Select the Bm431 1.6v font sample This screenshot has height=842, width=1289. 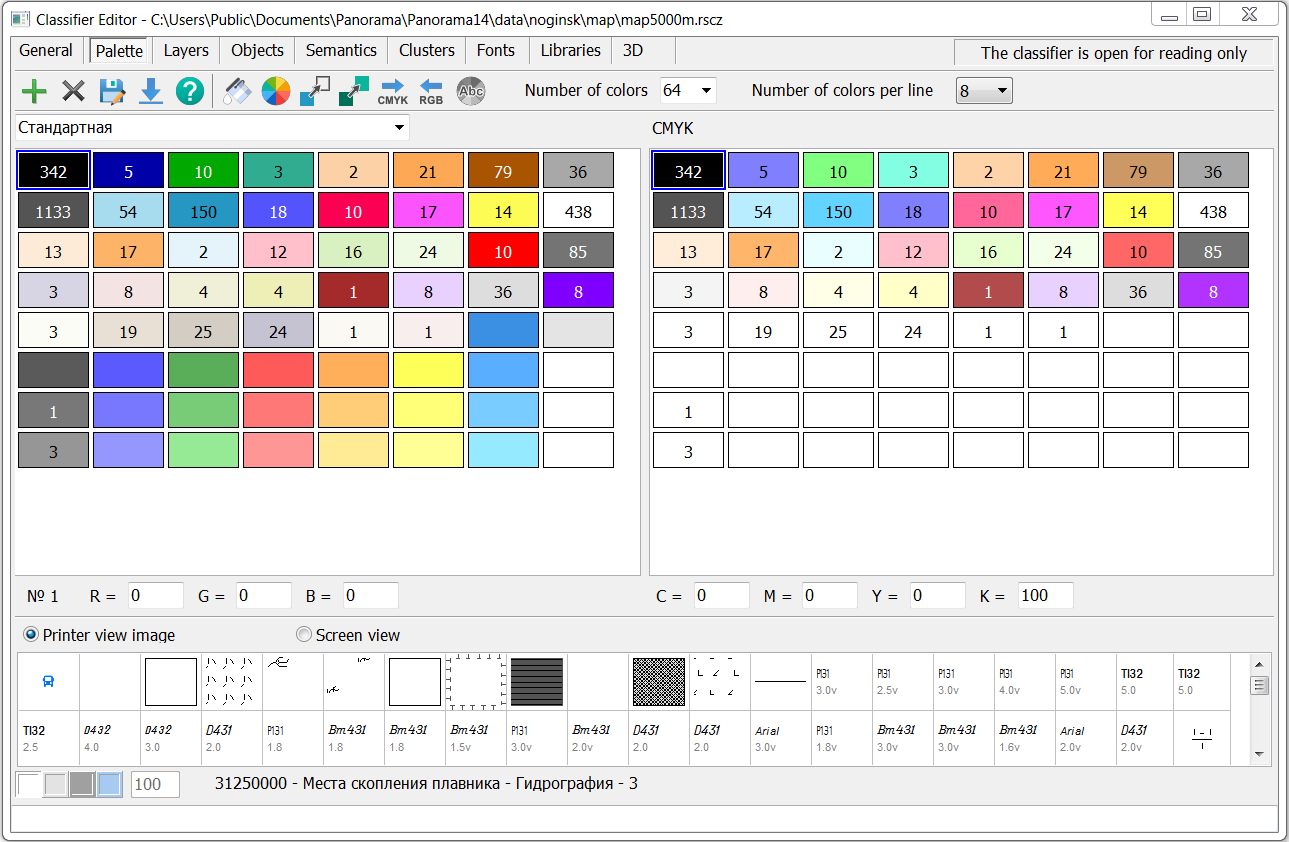click(1024, 738)
